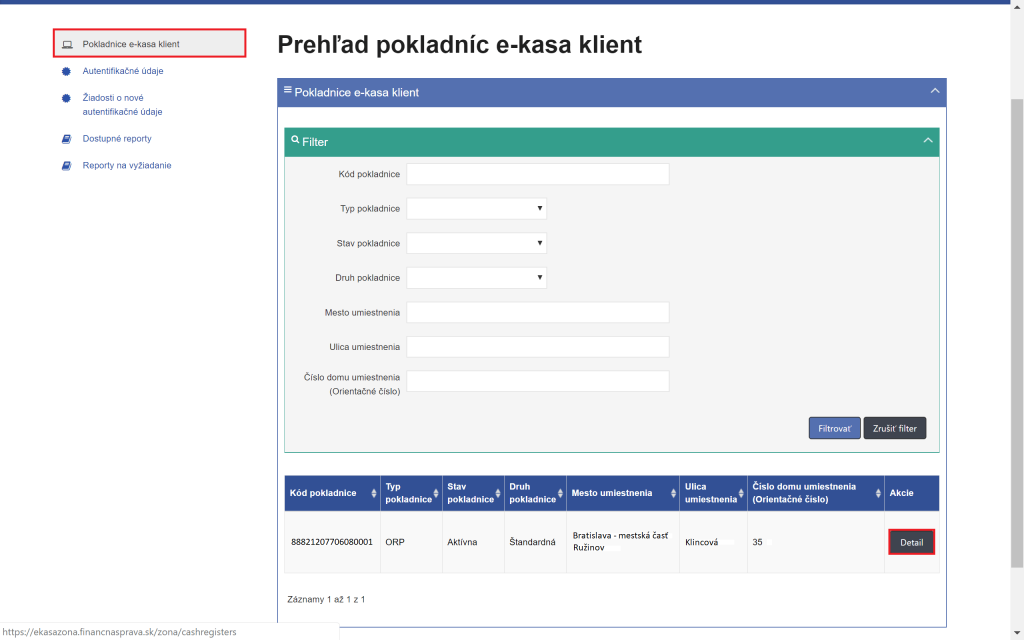
Task: Open the Stav pokladnice dropdown
Action: 476,243
